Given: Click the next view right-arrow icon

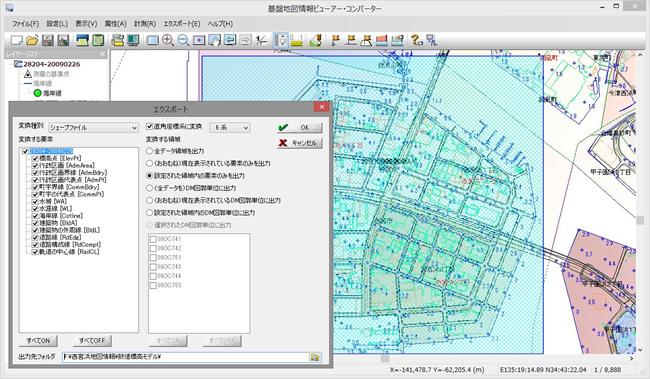Looking at the screenshot, I should coord(245,40).
